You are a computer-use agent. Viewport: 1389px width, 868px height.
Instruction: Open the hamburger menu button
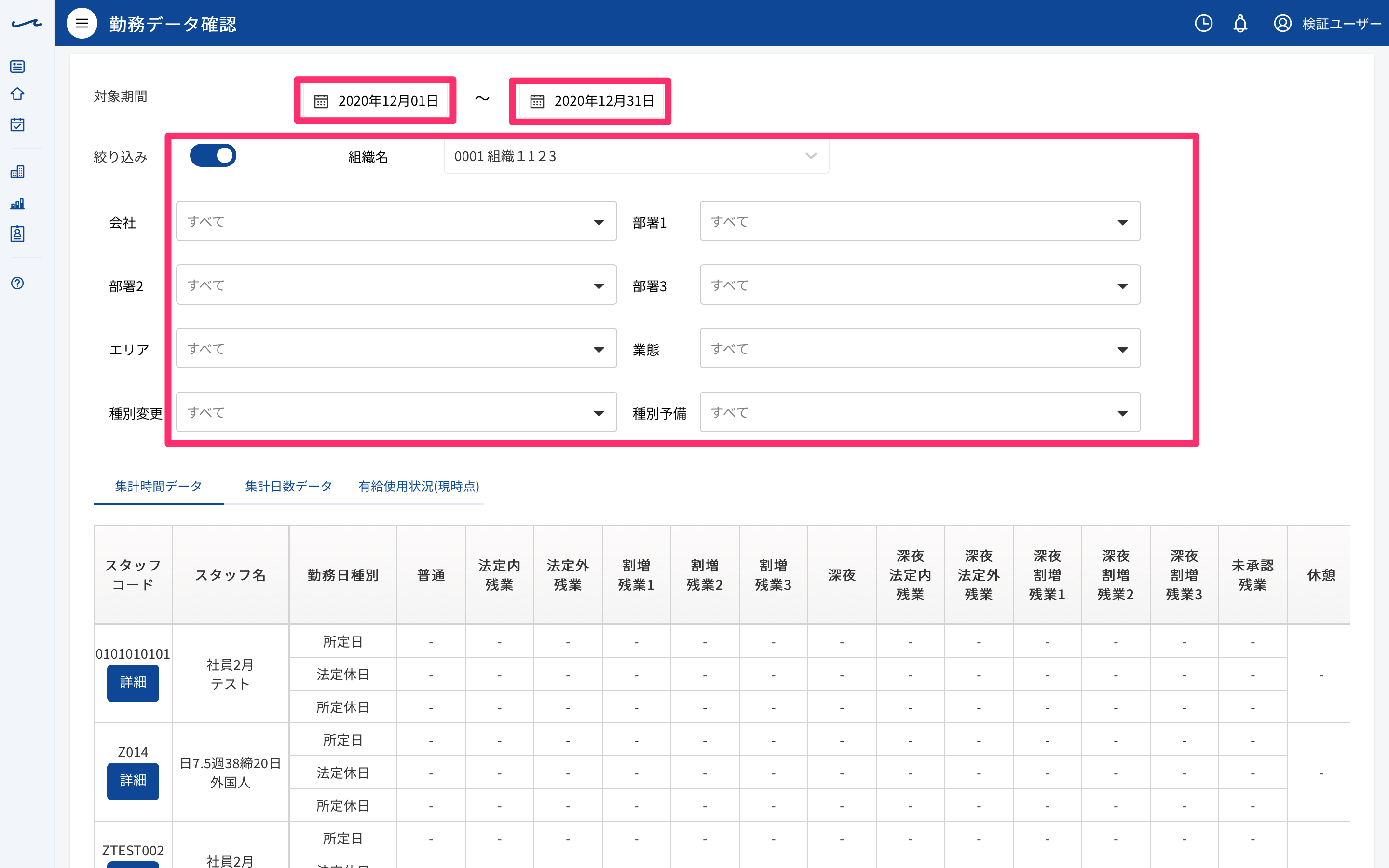[82, 24]
